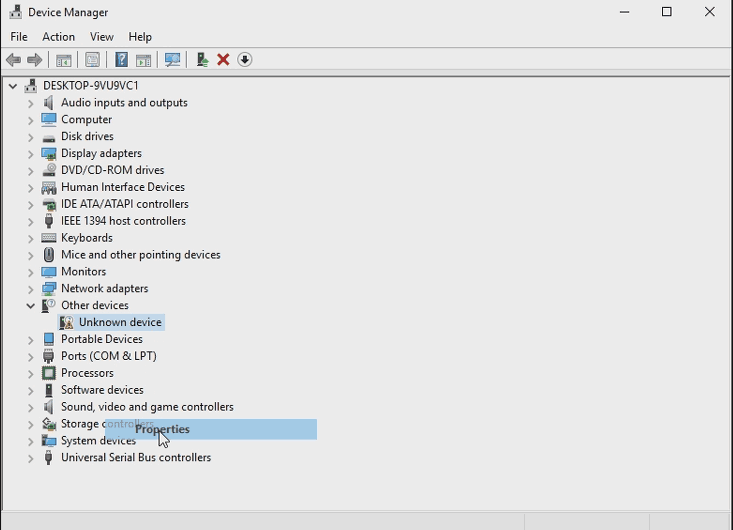
Task: Open the View menu
Action: 101,36
